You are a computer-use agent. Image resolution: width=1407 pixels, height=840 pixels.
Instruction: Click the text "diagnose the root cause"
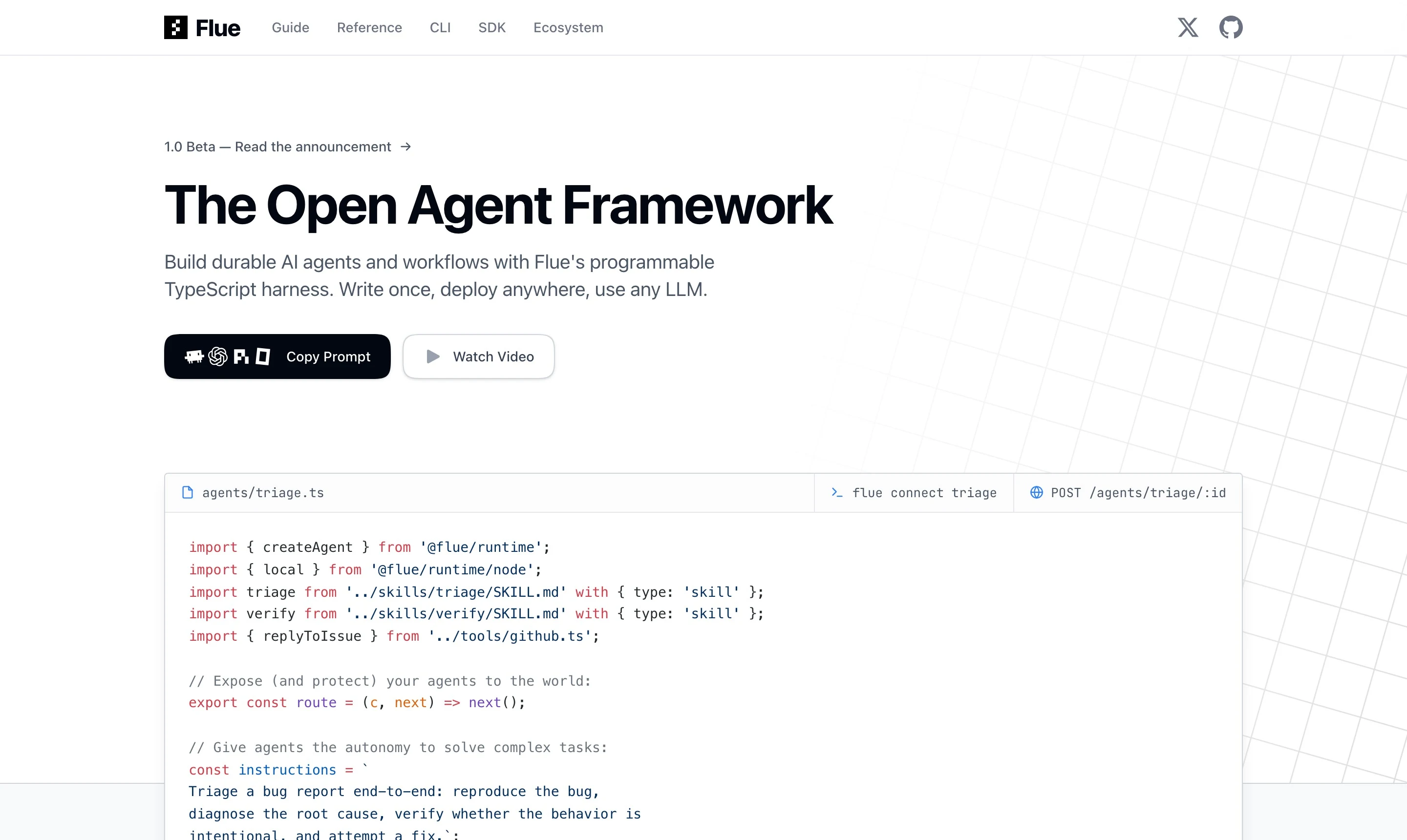(x=286, y=814)
